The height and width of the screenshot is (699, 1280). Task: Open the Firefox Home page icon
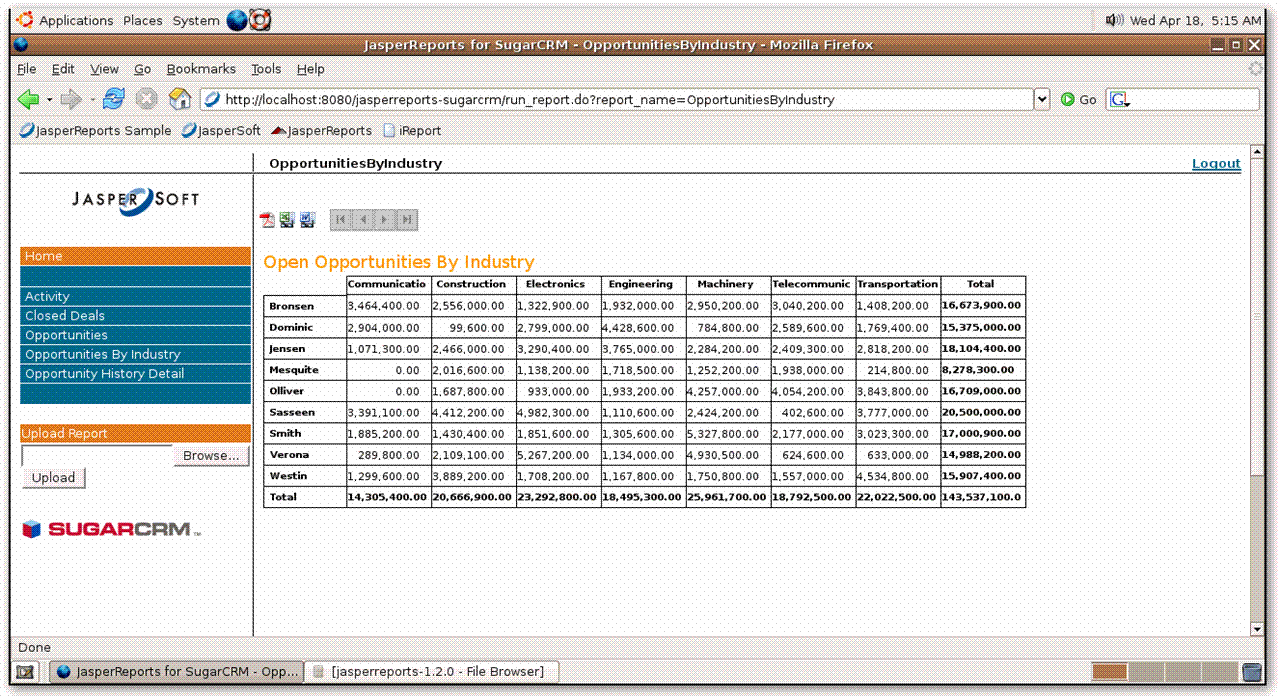[x=180, y=99]
